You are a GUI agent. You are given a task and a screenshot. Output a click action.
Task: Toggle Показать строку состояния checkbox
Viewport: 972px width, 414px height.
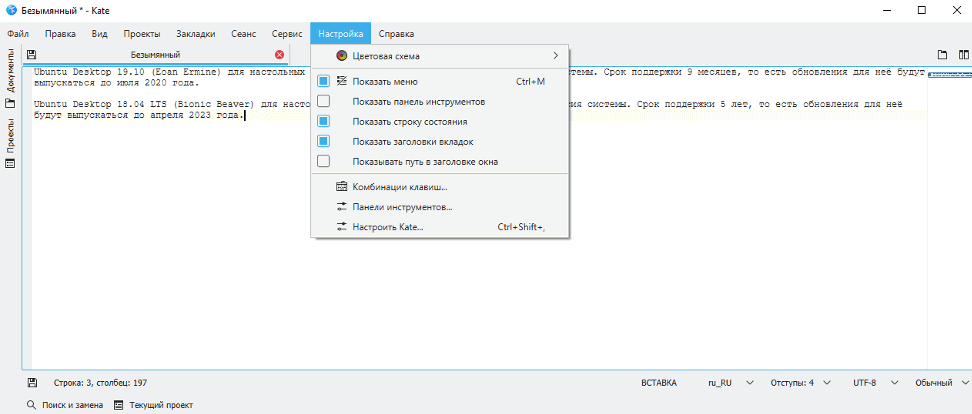(323, 121)
